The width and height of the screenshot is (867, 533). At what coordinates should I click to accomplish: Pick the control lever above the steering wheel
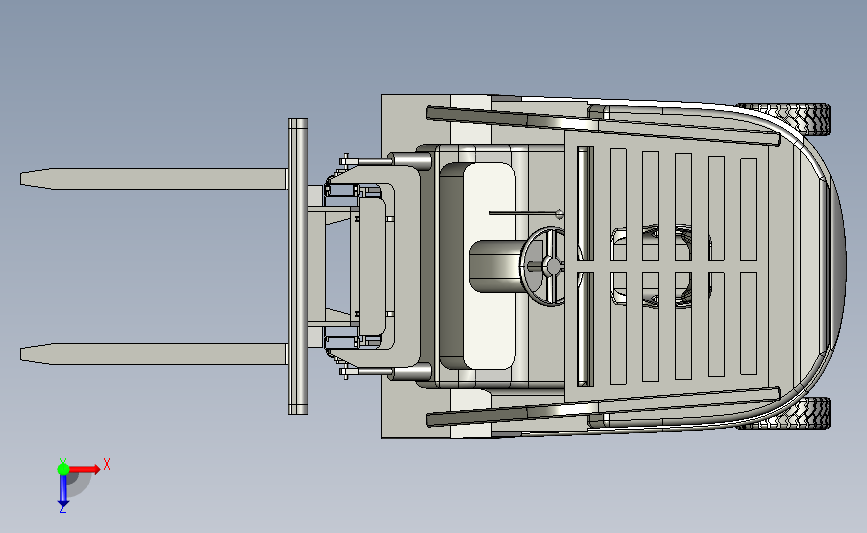click(x=526, y=213)
